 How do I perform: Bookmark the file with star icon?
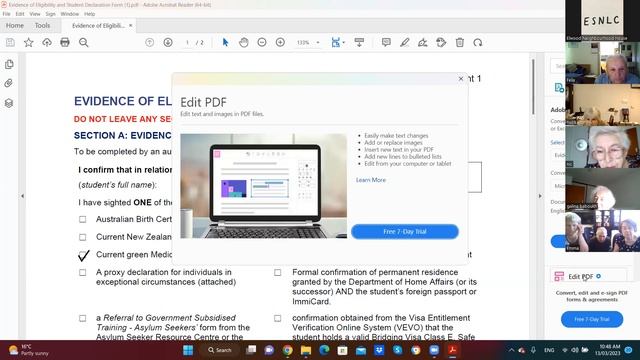(x=29, y=42)
